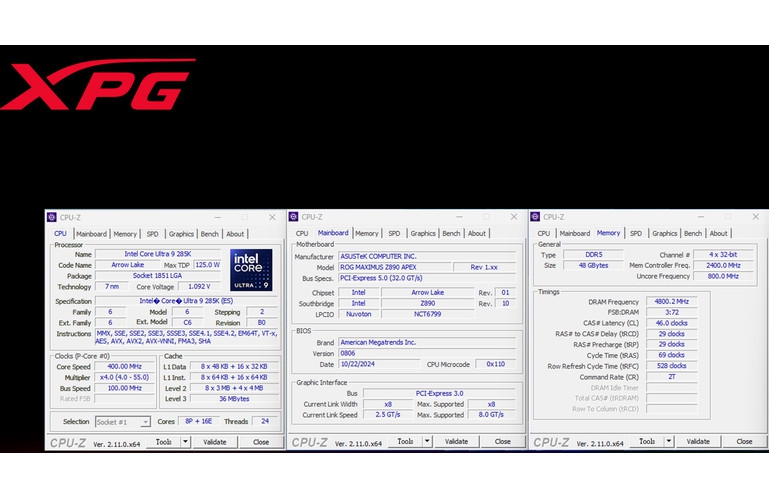This screenshot has height=484, width=770.
Task: Click Validate button in the middle CPU-Z window
Action: [456, 442]
